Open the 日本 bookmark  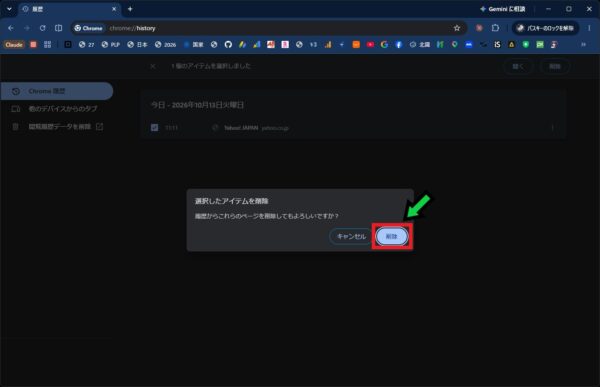137,44
